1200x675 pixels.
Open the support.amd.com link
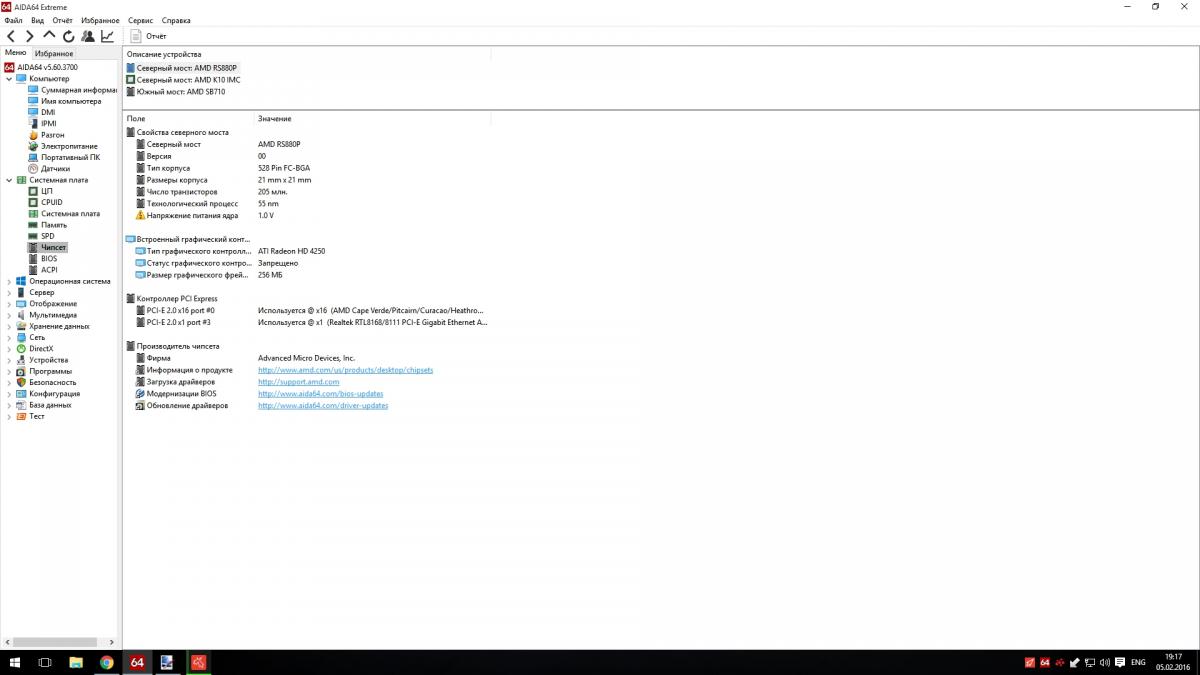[298, 382]
